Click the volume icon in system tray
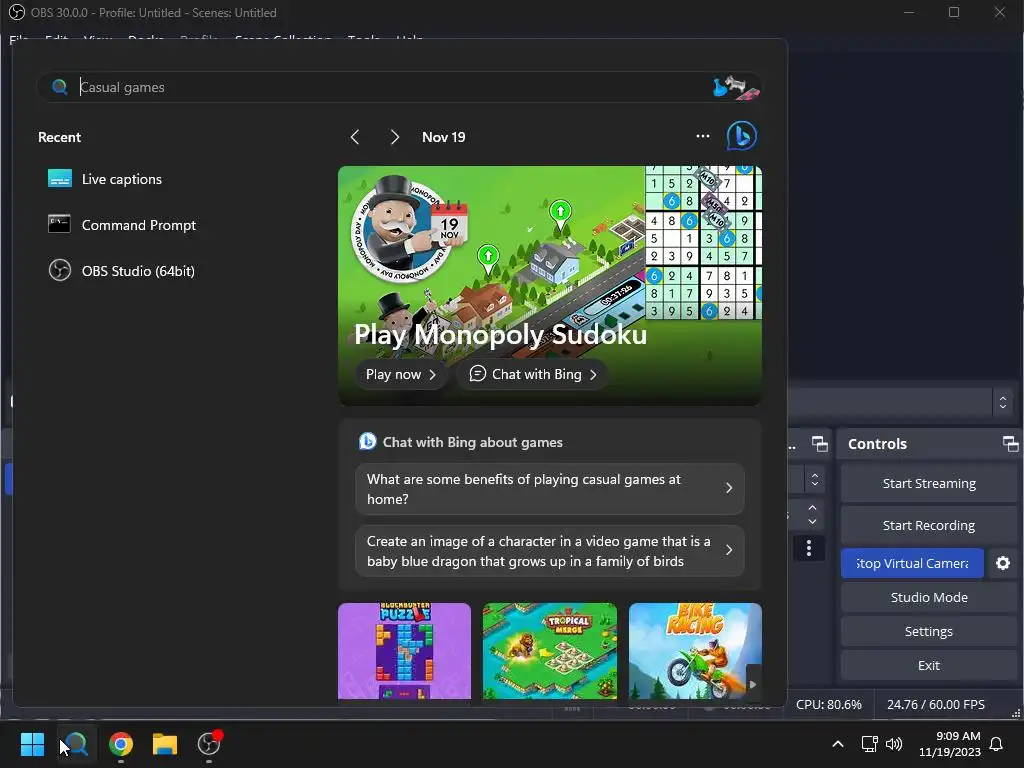The image size is (1024, 768). 893,744
